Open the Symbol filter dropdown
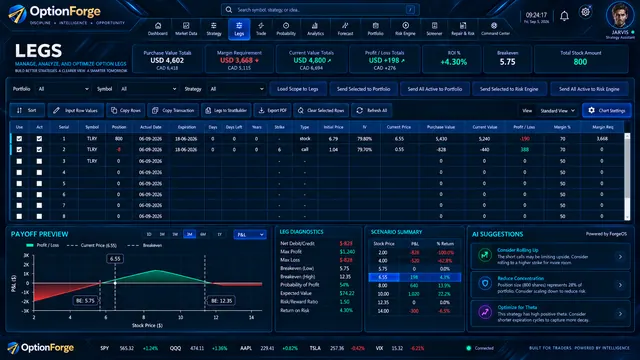Image resolution: width=640 pixels, height=360 pixels. coord(148,89)
